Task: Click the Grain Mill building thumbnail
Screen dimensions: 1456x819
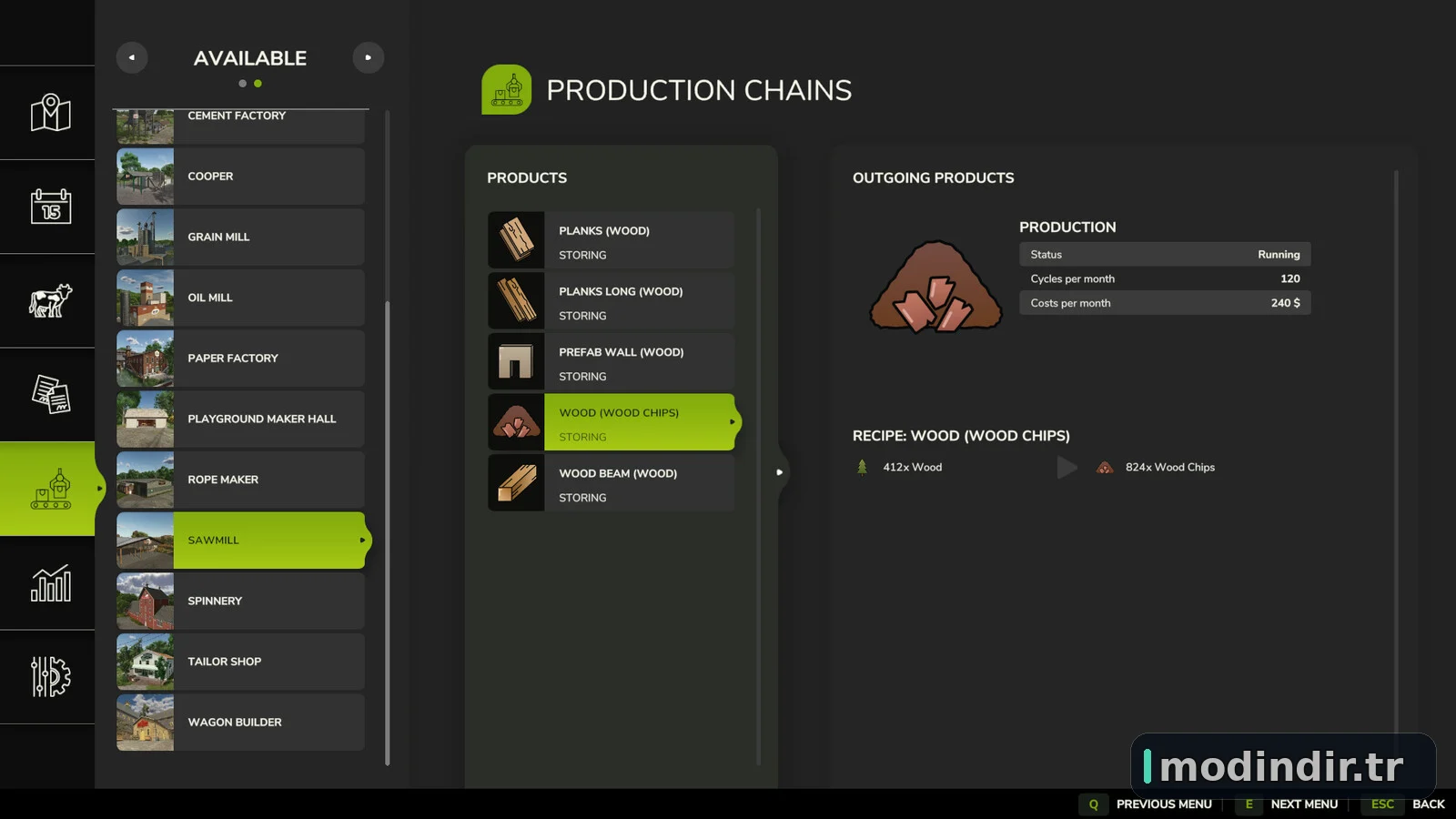Action: [x=145, y=238]
